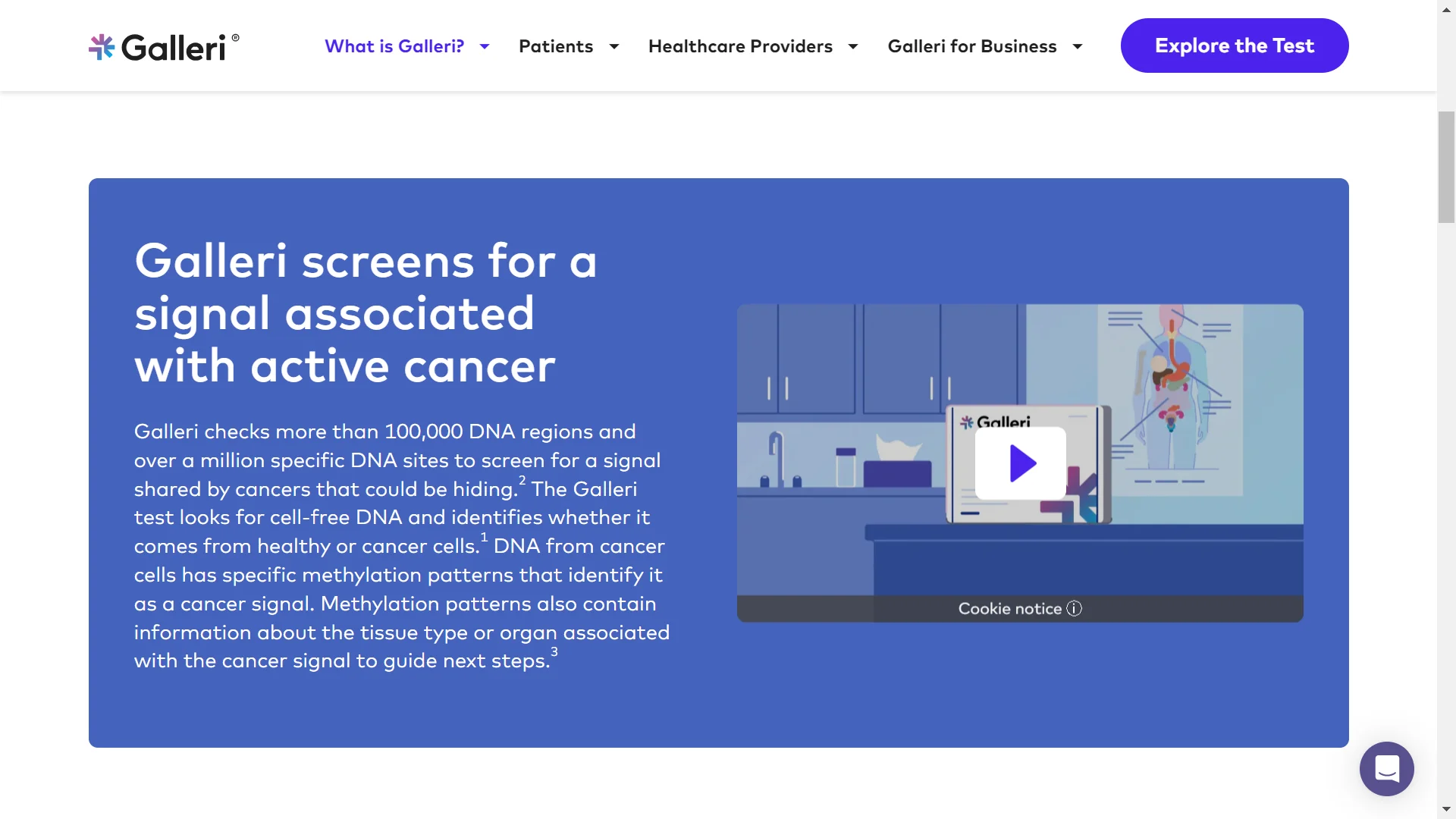Click the page scrollbar thumb
This screenshot has height=819, width=1456.
tap(1446, 167)
